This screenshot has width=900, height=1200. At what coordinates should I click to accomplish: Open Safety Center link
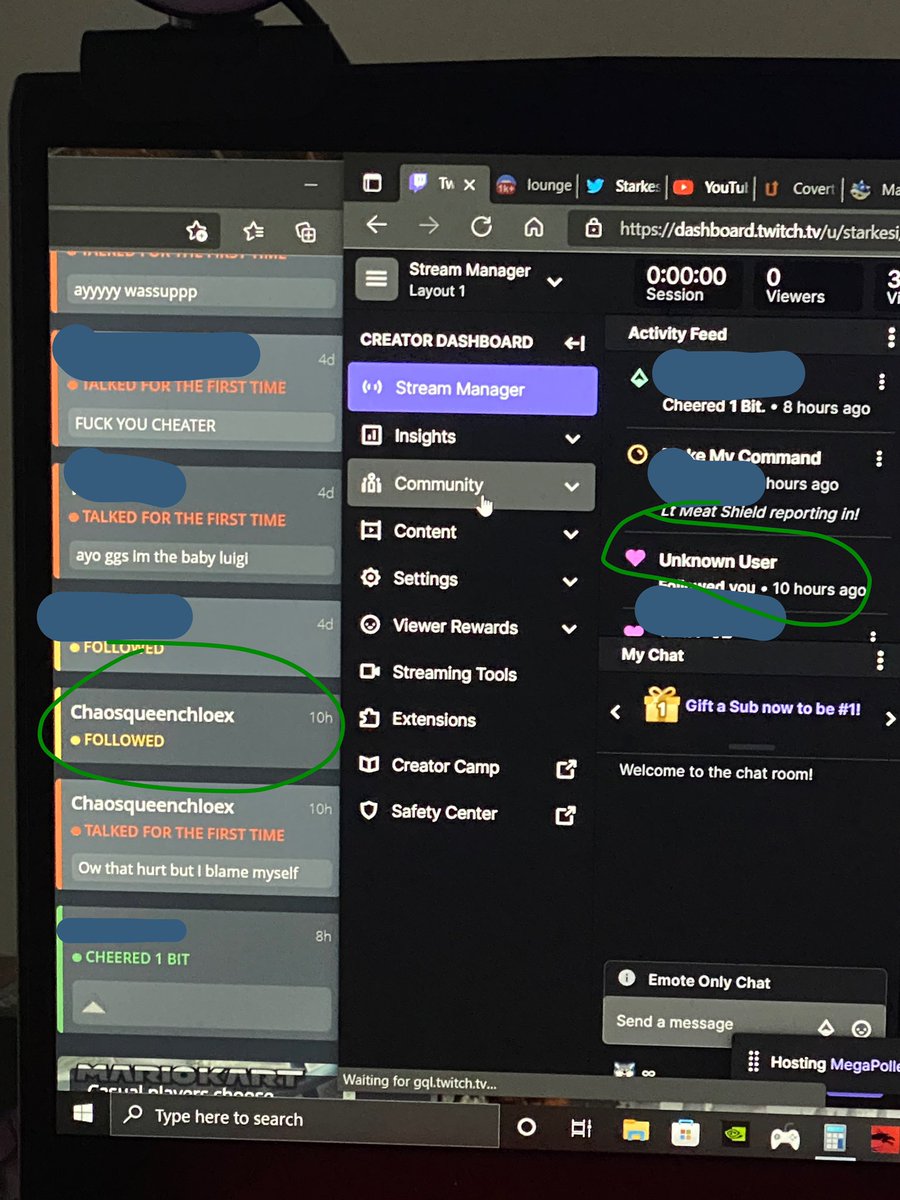(444, 812)
